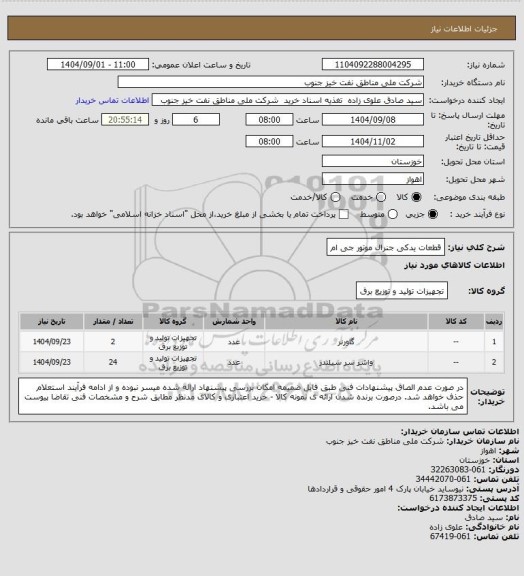Click the need number field 1104092288004295
The width and height of the screenshot is (524, 576).
click(x=373, y=64)
